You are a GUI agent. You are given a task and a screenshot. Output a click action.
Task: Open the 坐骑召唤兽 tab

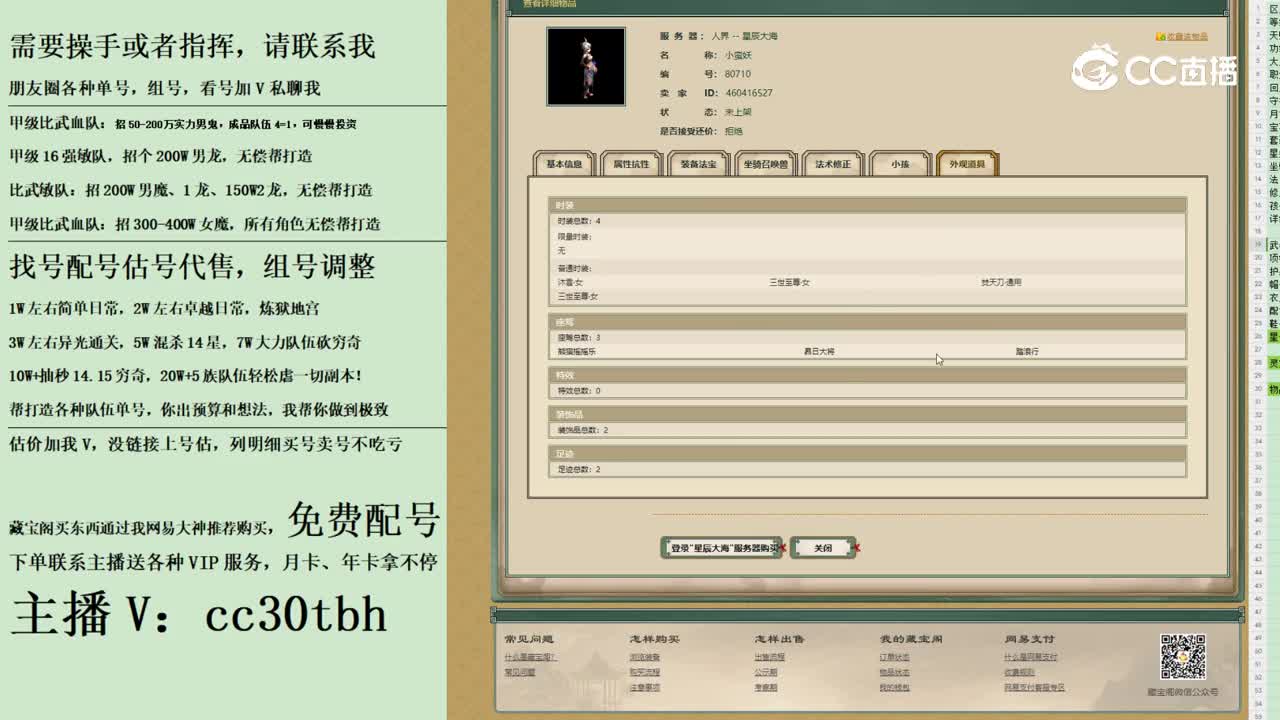point(766,164)
